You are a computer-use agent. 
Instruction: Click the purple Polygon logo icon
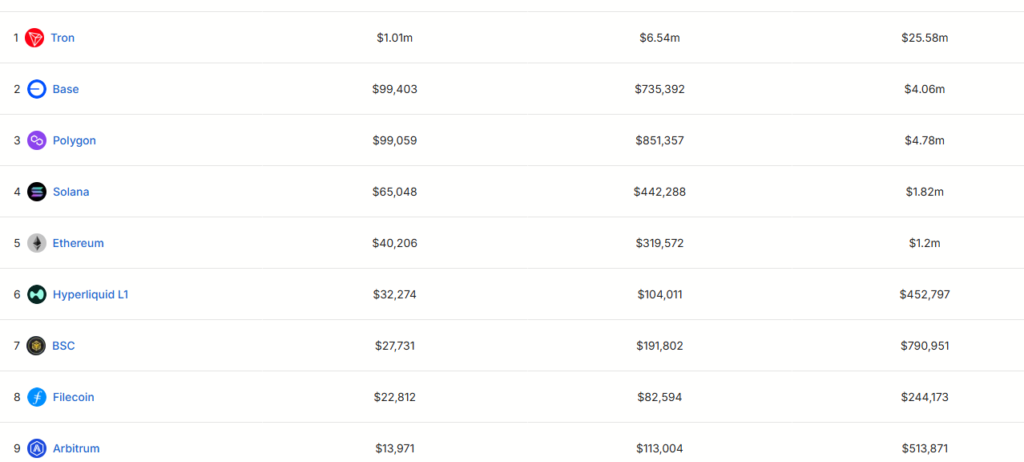[x=37, y=141]
